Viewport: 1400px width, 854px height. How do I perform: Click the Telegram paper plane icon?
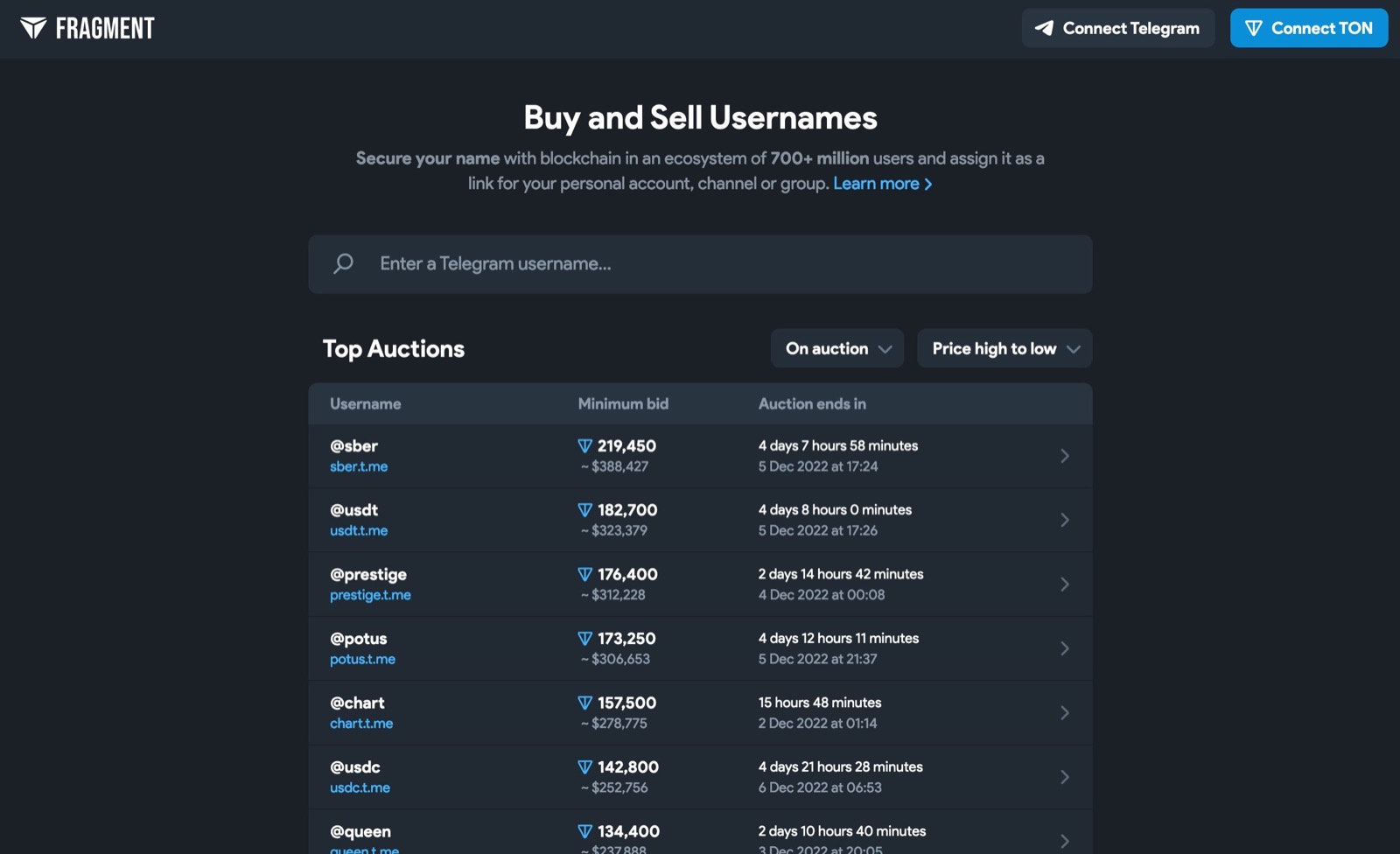point(1044,28)
